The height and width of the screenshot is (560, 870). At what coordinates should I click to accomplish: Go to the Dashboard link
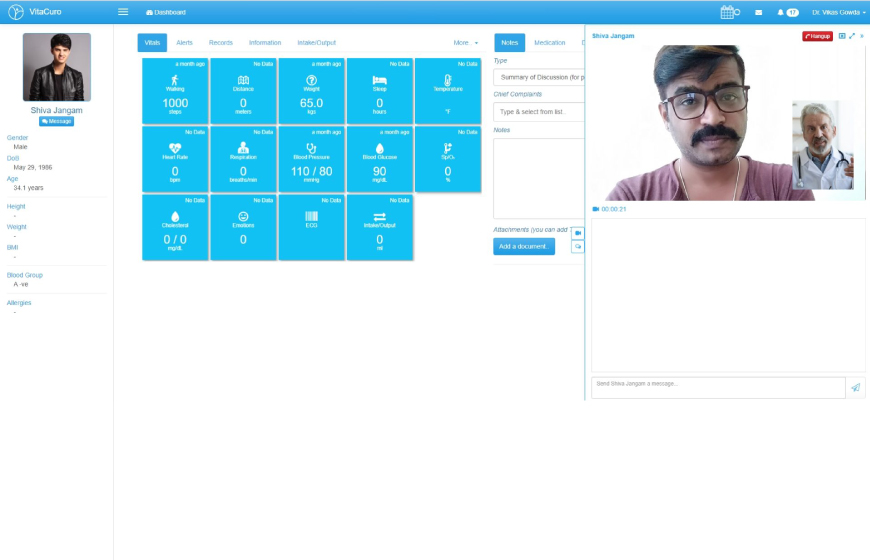coord(166,12)
